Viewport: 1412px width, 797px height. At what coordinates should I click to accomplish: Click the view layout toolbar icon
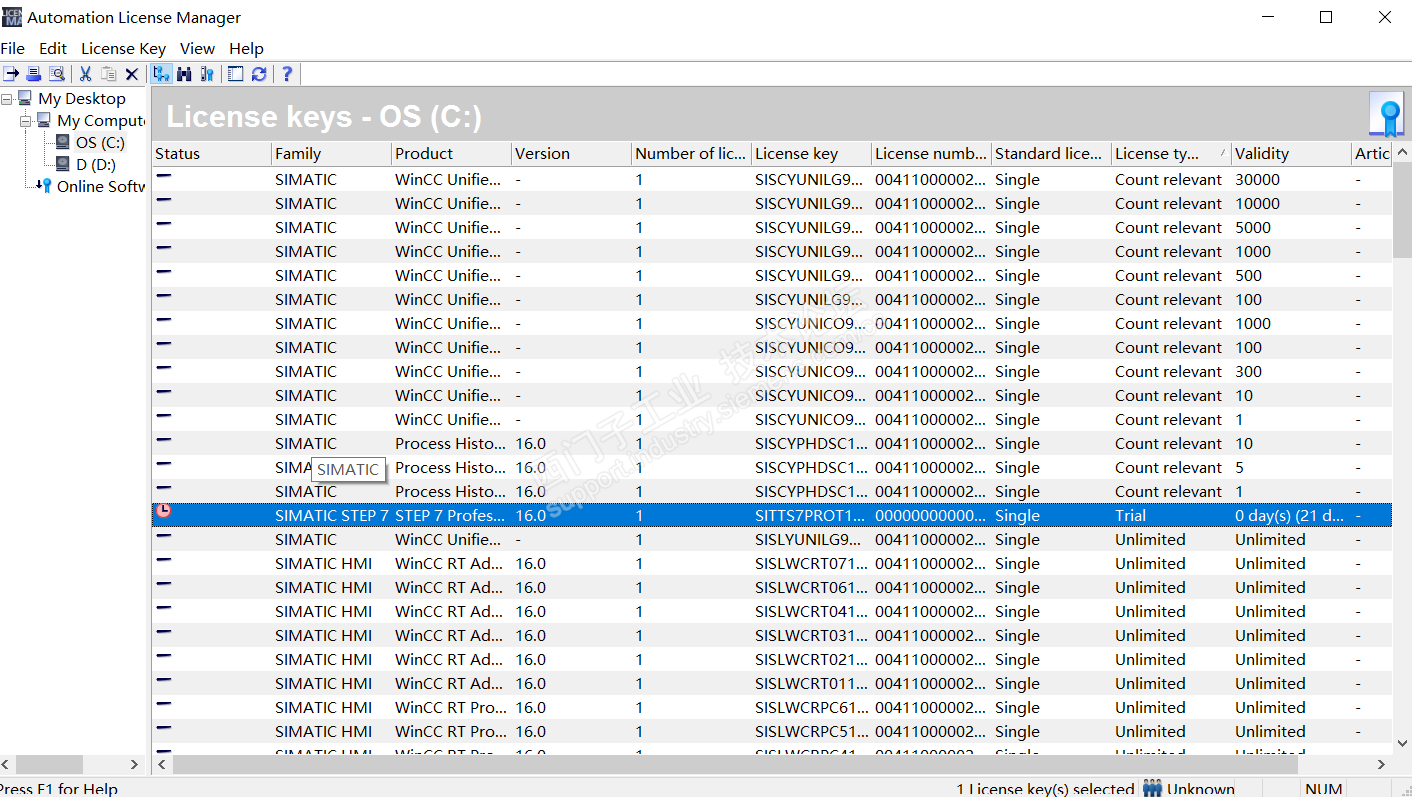pos(236,74)
